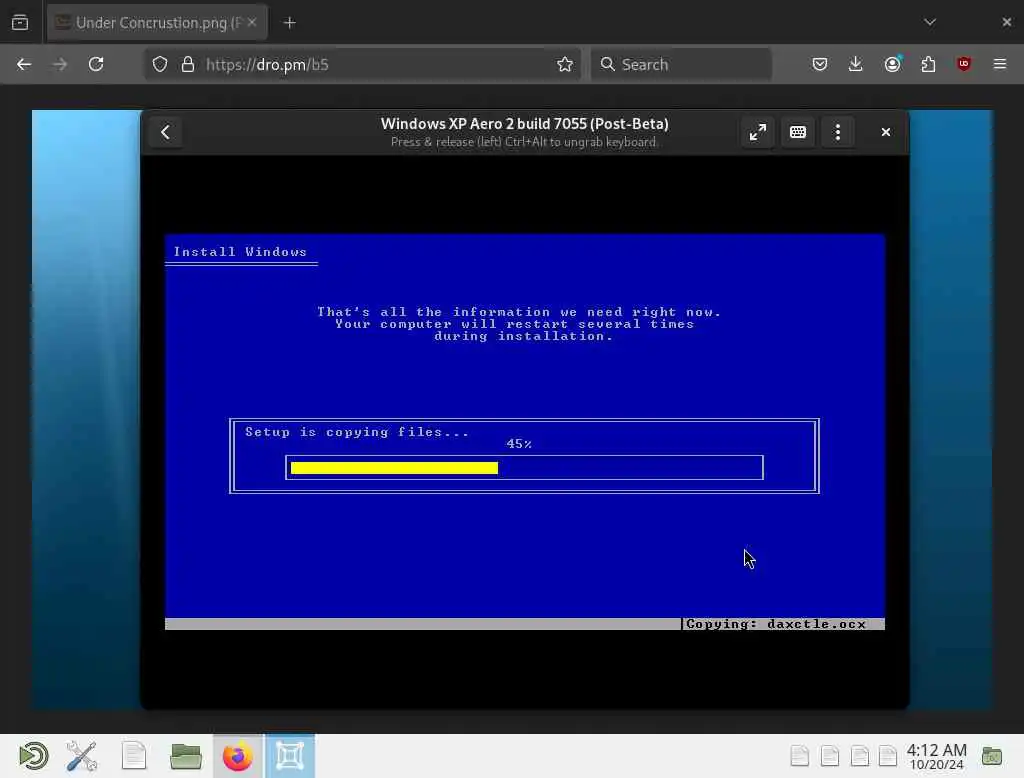Focus the address bar with dro.pm/b5
Image resolution: width=1024 pixels, height=778 pixels.
click(x=362, y=64)
